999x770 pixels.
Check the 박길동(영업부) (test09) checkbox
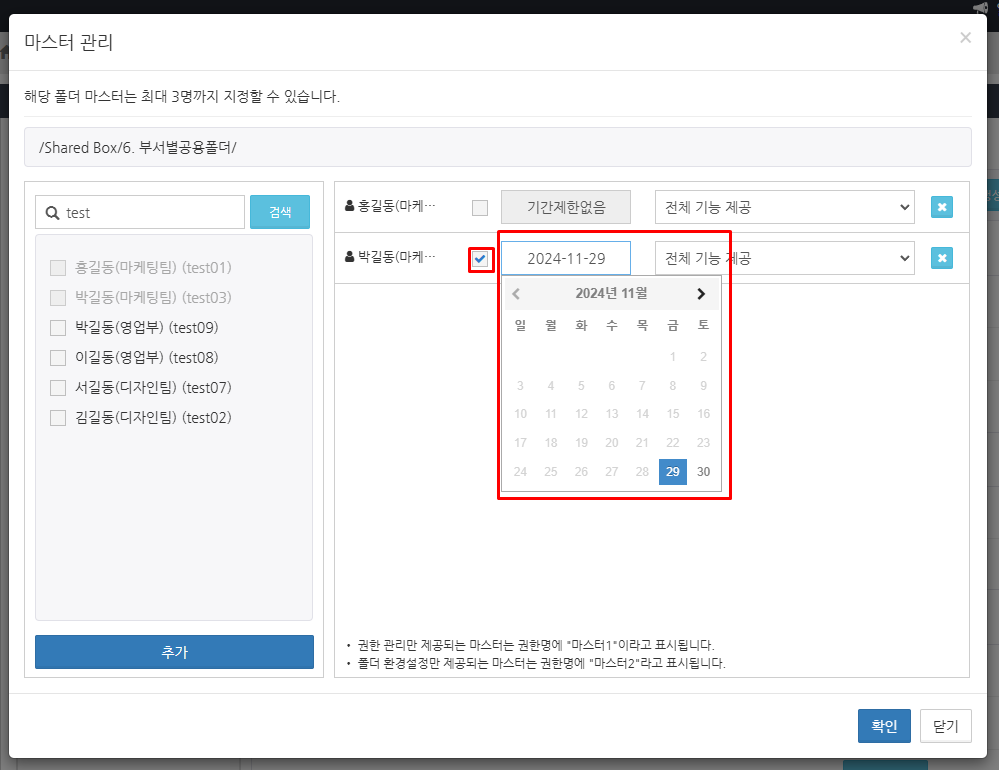tap(58, 328)
